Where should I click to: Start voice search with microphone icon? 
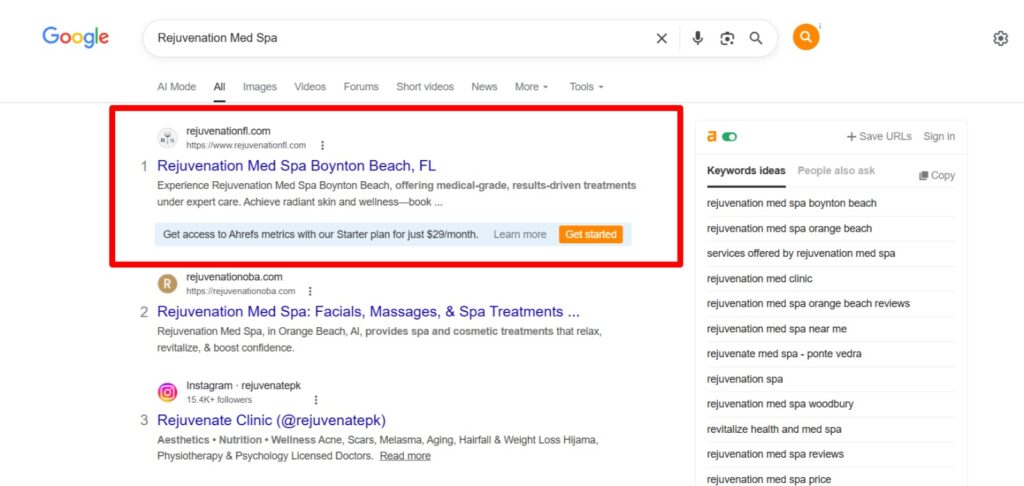(x=697, y=38)
